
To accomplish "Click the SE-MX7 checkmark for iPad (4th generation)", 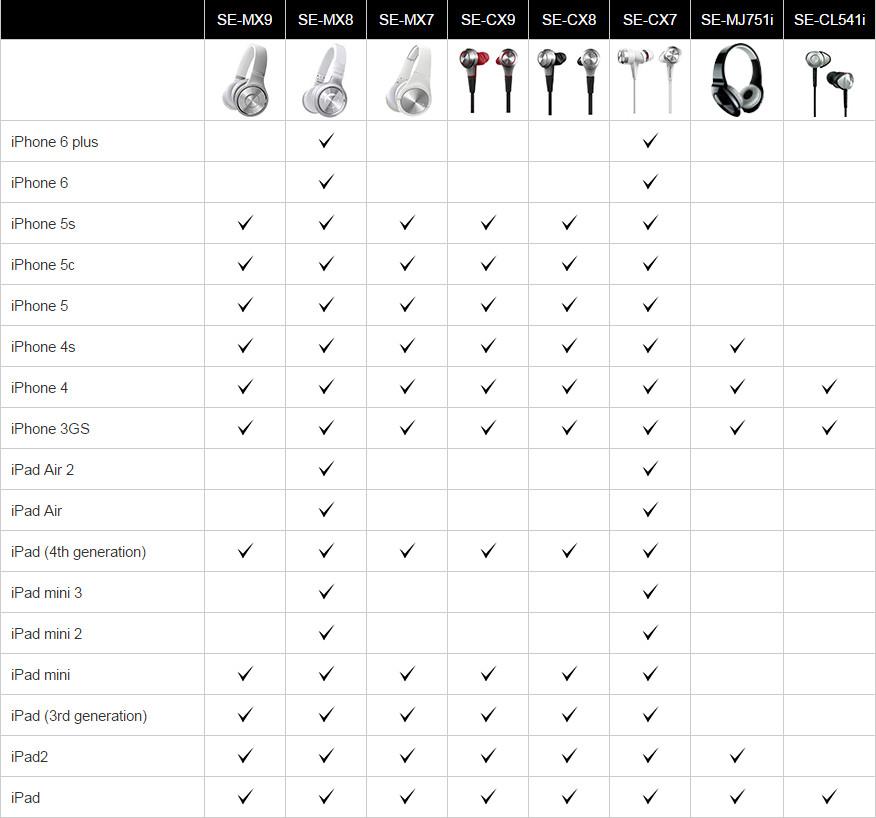I will pyautogui.click(x=407, y=551).
